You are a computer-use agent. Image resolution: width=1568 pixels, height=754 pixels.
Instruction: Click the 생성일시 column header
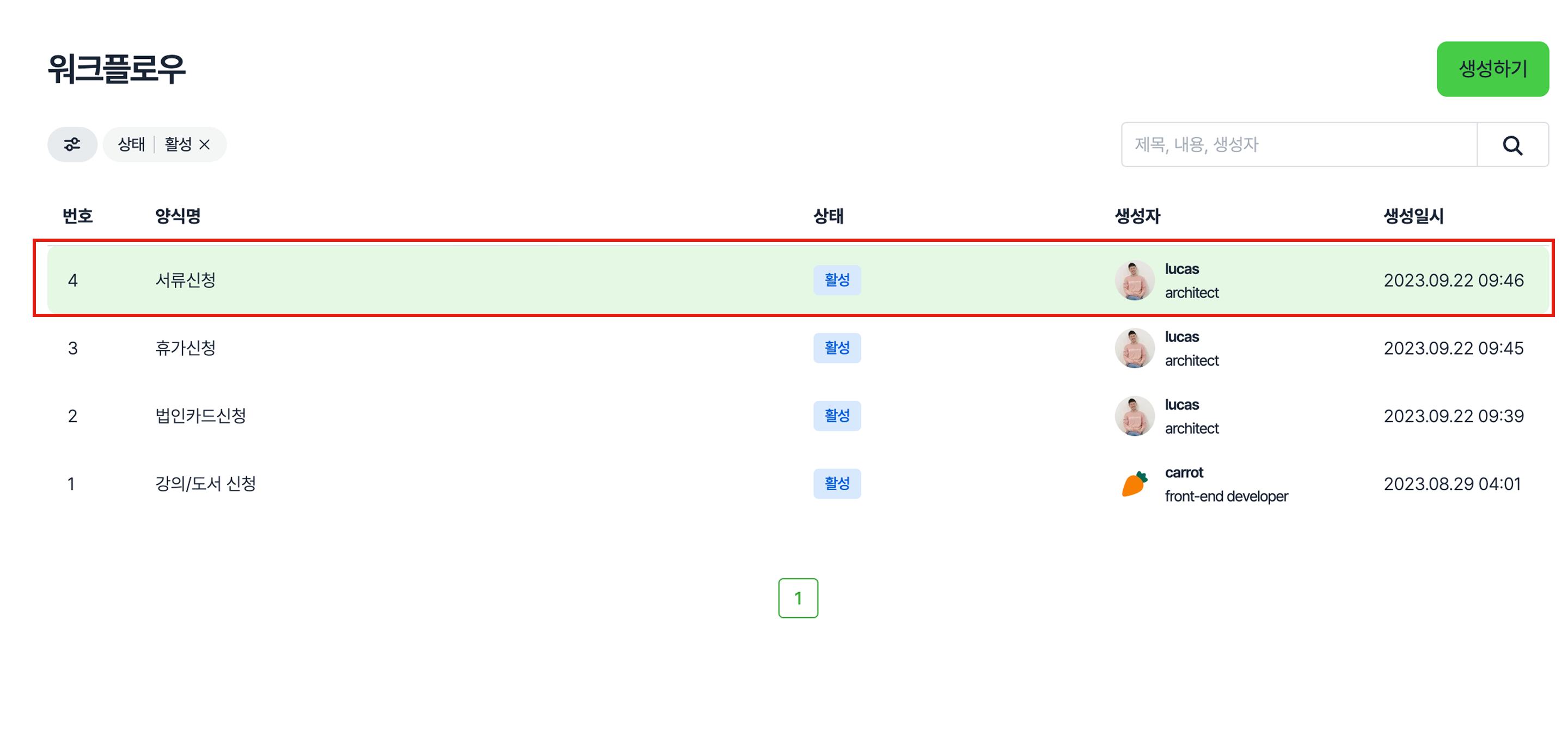(1413, 216)
